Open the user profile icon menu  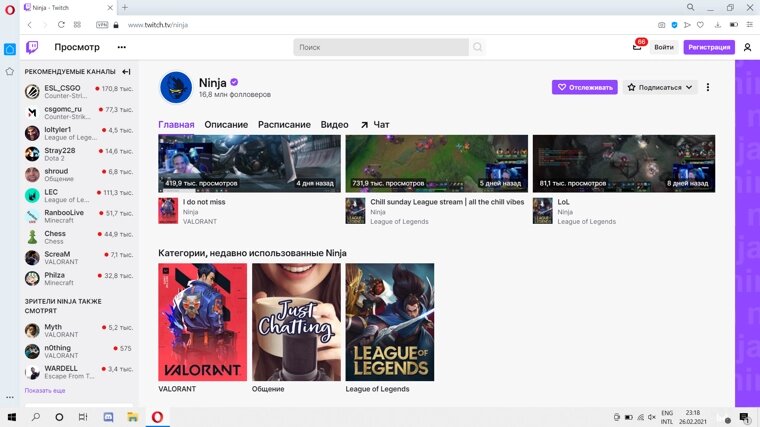pos(747,47)
